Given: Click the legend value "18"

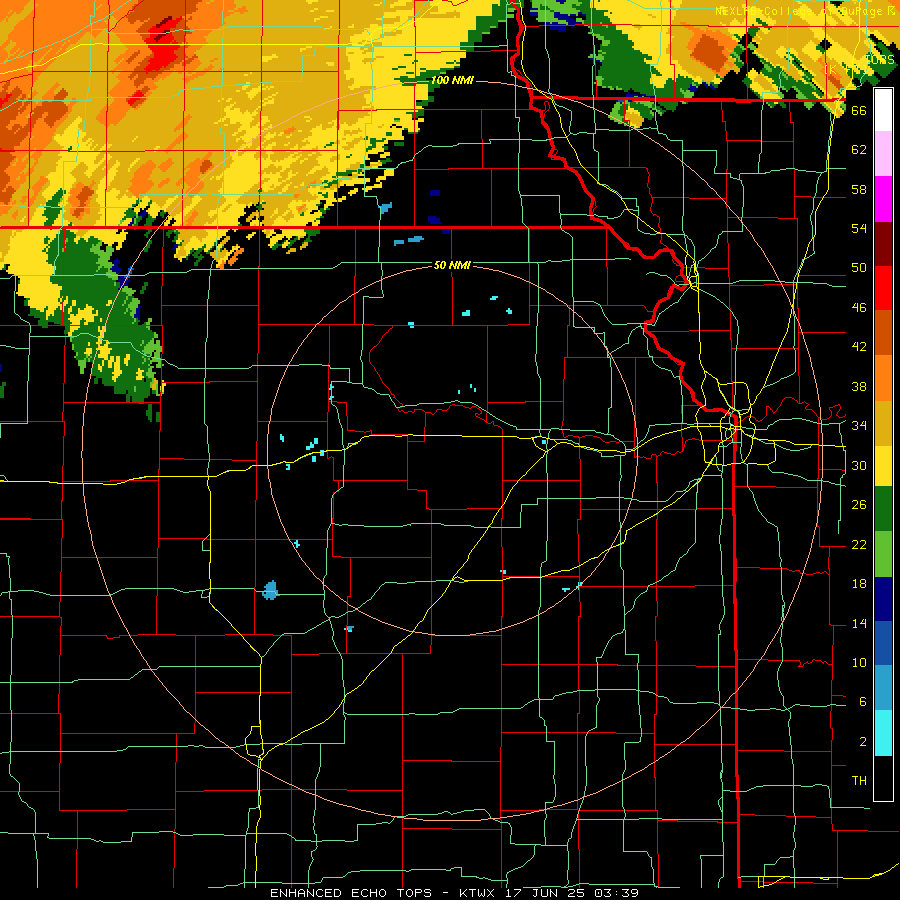Looking at the screenshot, I should click(859, 584).
